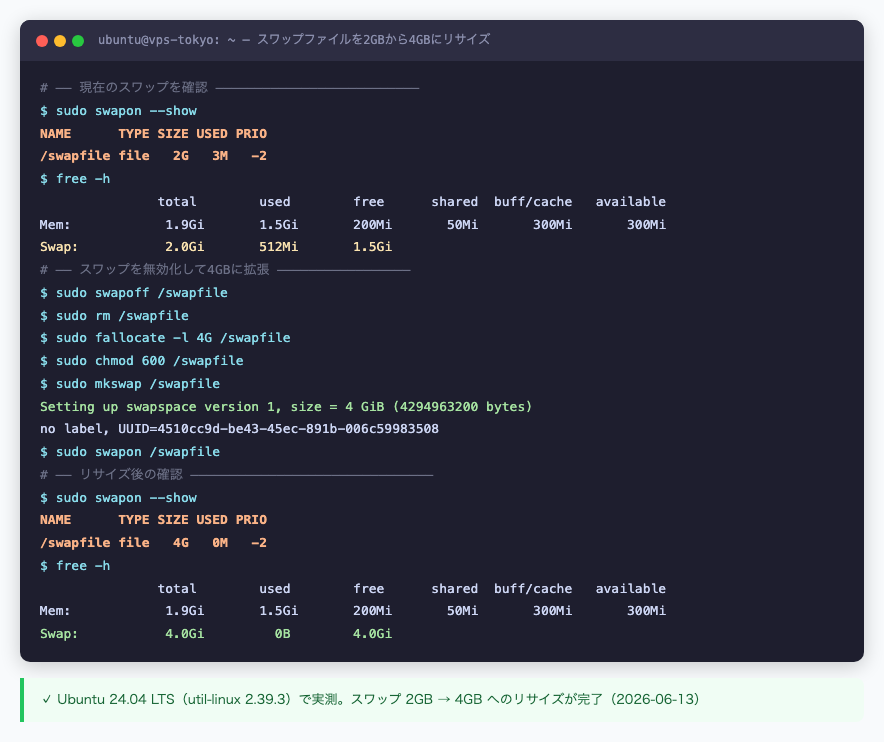Click the no label, UUID=4510cc9d line
Viewport: 884px width, 742px height.
pos(239,429)
